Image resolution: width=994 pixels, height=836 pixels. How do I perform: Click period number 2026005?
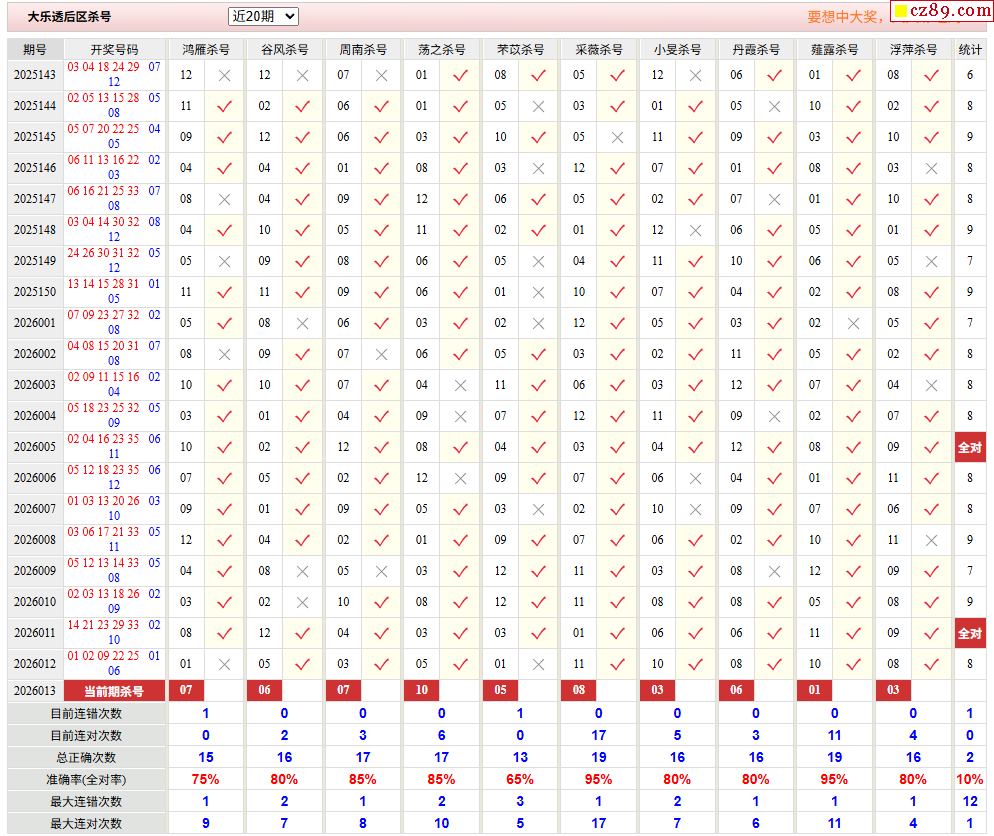click(35, 447)
